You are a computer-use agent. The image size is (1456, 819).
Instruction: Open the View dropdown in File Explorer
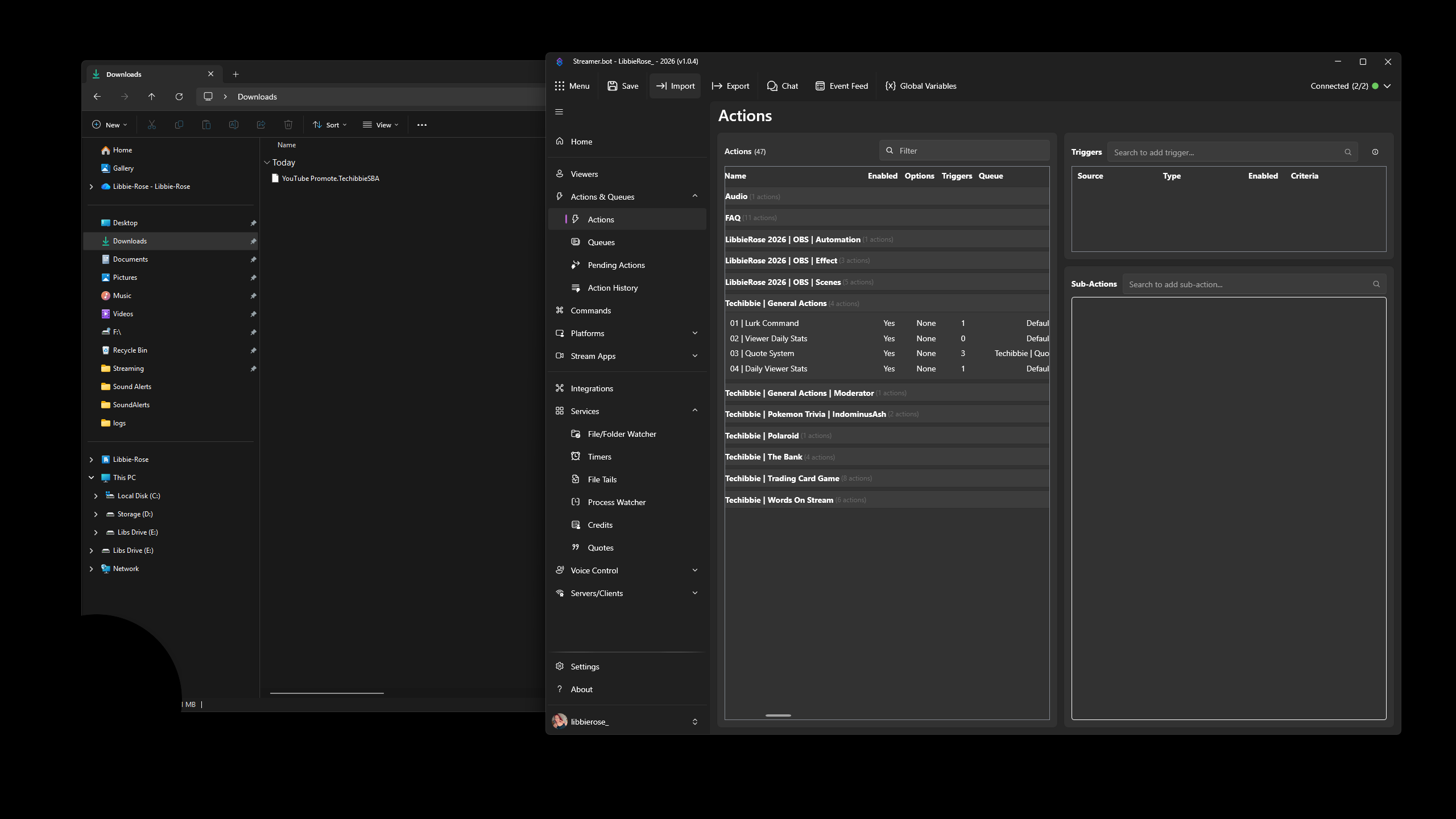point(380,125)
